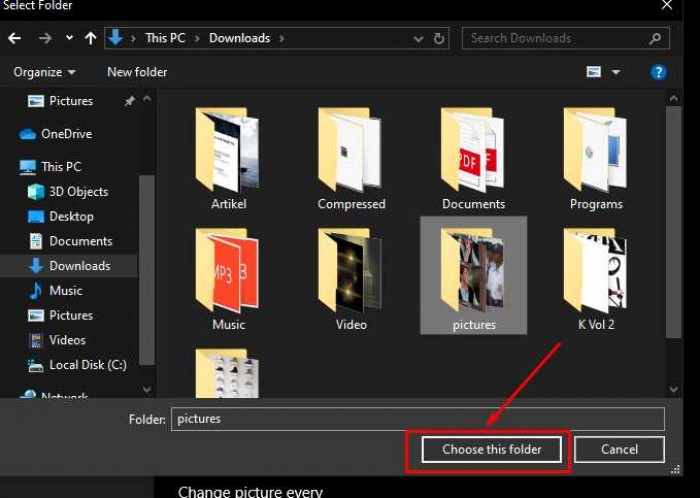Click the Music note icon in sidebar
Viewport: 700px width, 498px height.
pos(35,290)
